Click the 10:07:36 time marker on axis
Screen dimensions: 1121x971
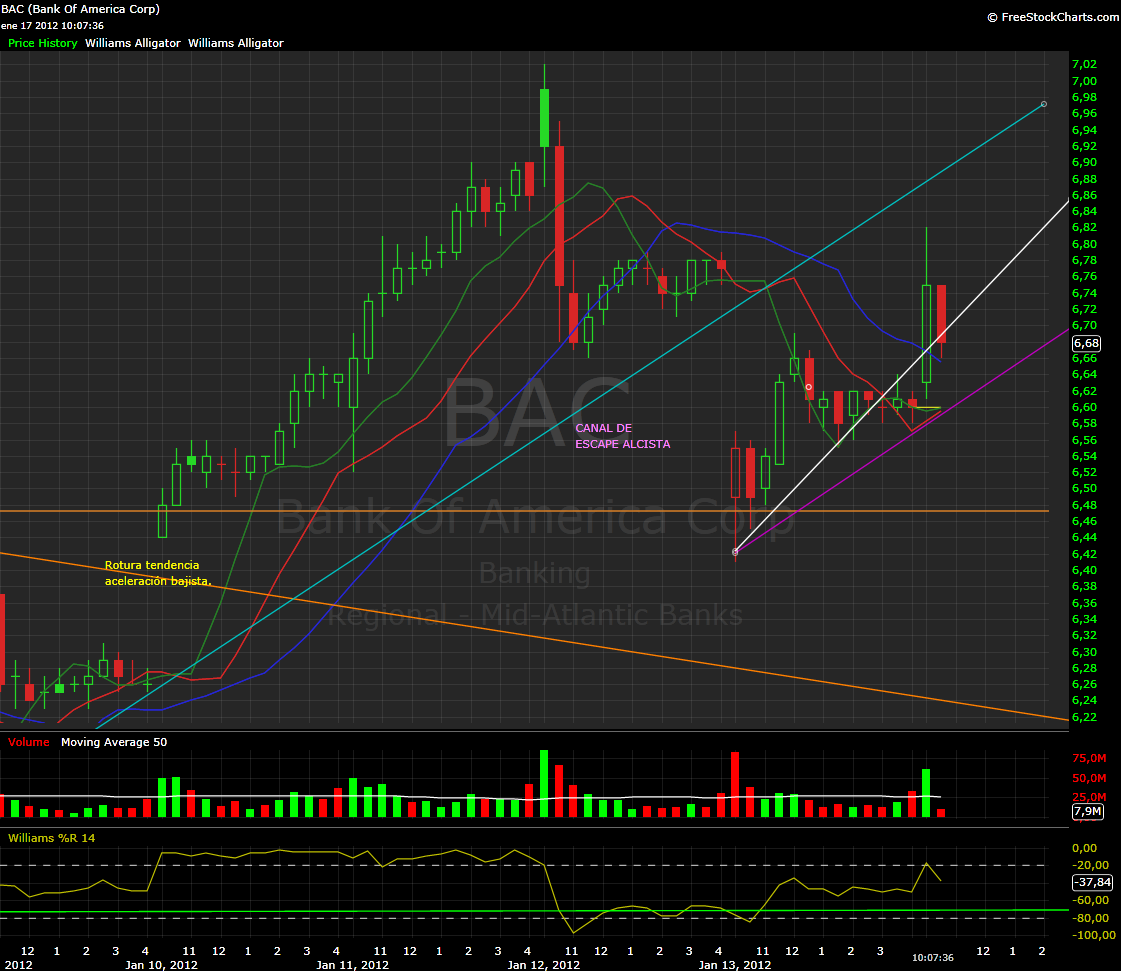click(933, 957)
